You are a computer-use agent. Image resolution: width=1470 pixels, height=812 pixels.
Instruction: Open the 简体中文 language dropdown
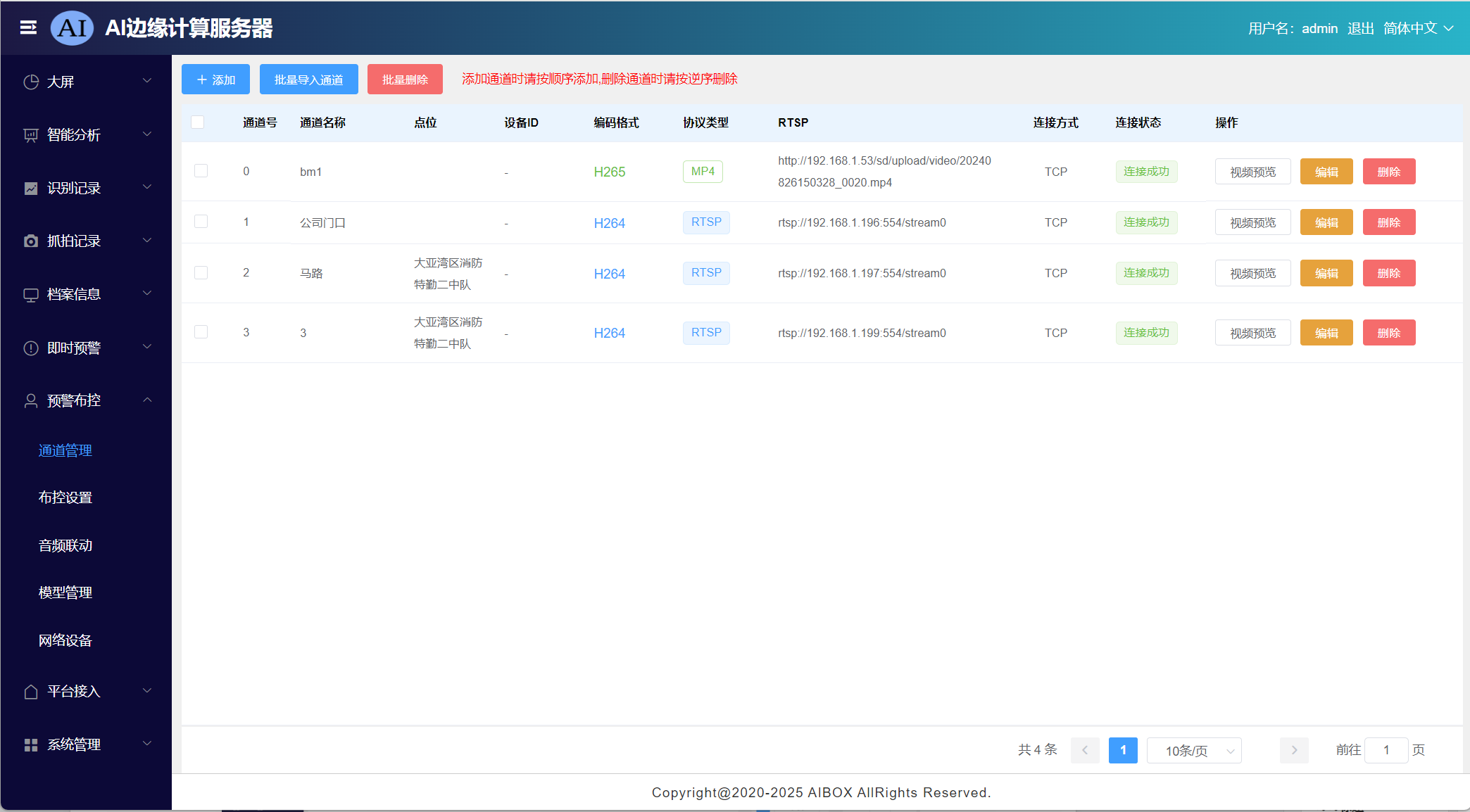pyautogui.click(x=1418, y=28)
